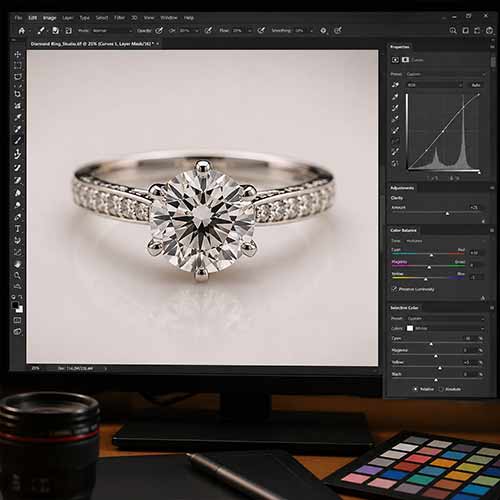The height and width of the screenshot is (500, 500).
Task: Open the Color Balance Tone dropdown
Action: [x=446, y=241]
